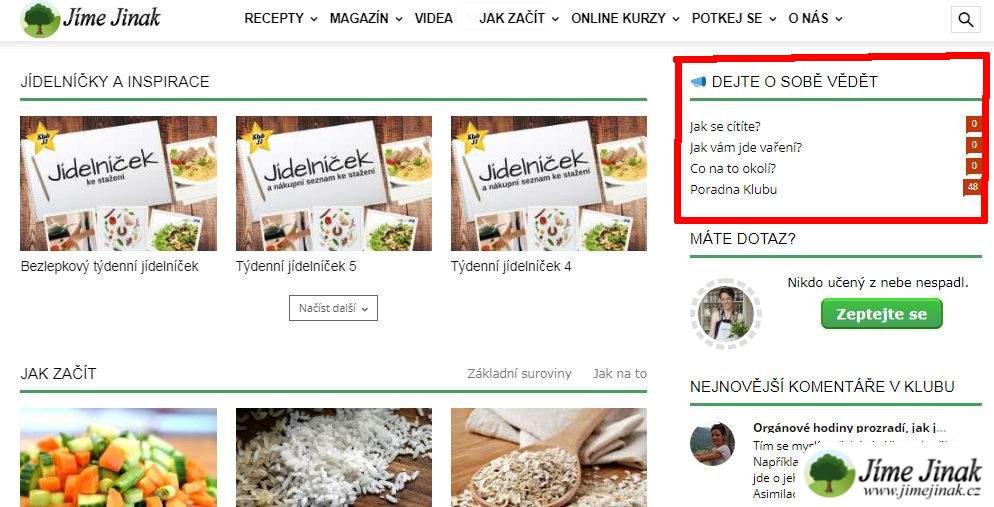The width and height of the screenshot is (994, 507).
Task: Expand the Recepty dropdown menu
Action: point(281,18)
